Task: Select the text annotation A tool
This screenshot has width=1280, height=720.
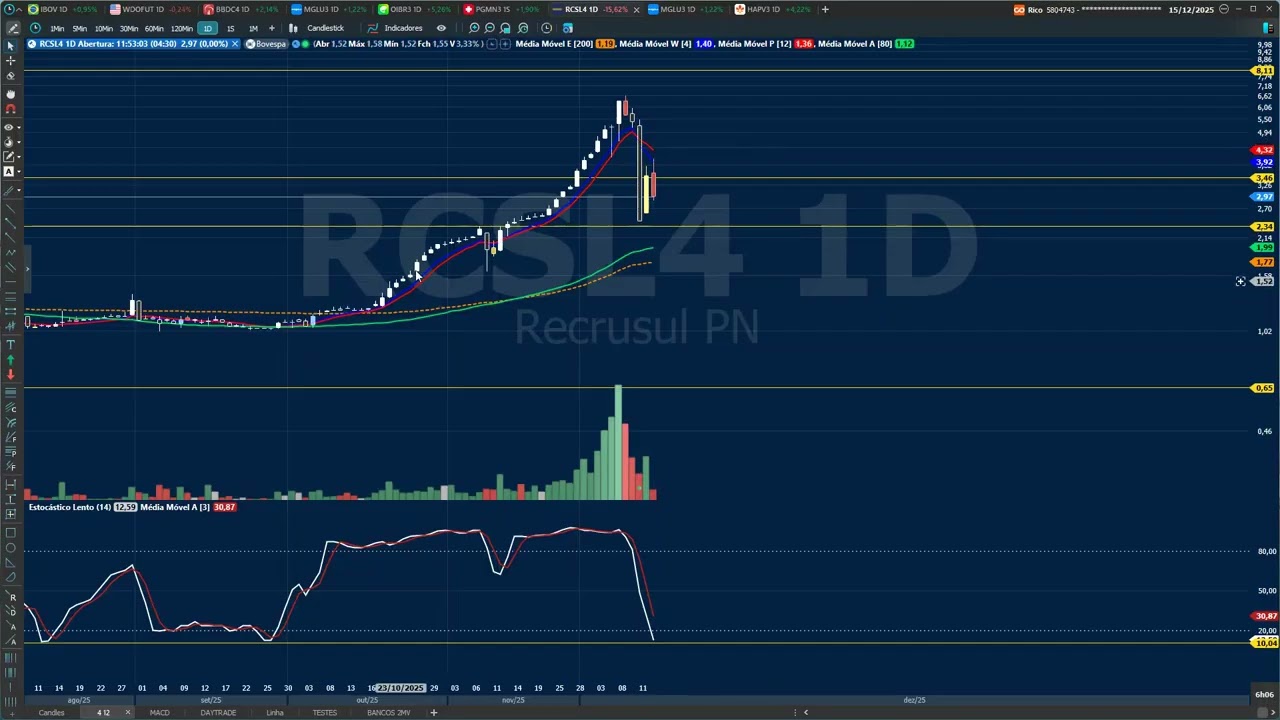Action: point(9,172)
